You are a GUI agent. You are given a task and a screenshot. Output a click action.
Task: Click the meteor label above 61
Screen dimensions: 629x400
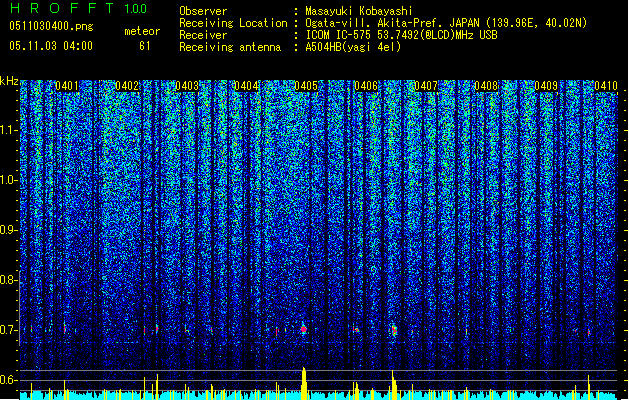[x=142, y=31]
